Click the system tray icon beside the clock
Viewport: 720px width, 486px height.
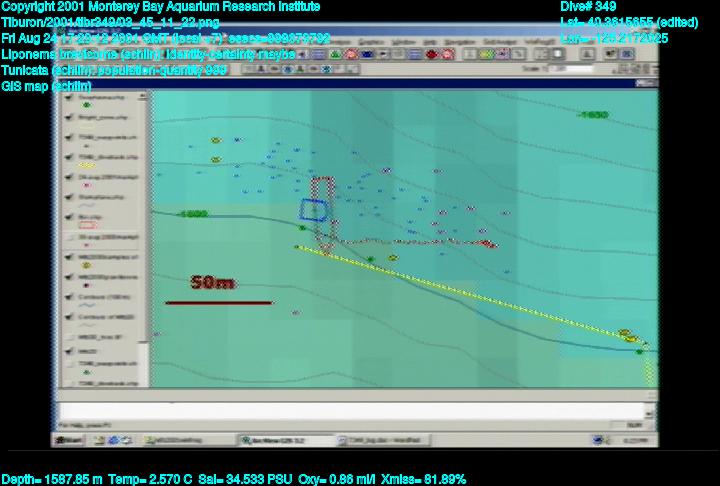point(597,440)
